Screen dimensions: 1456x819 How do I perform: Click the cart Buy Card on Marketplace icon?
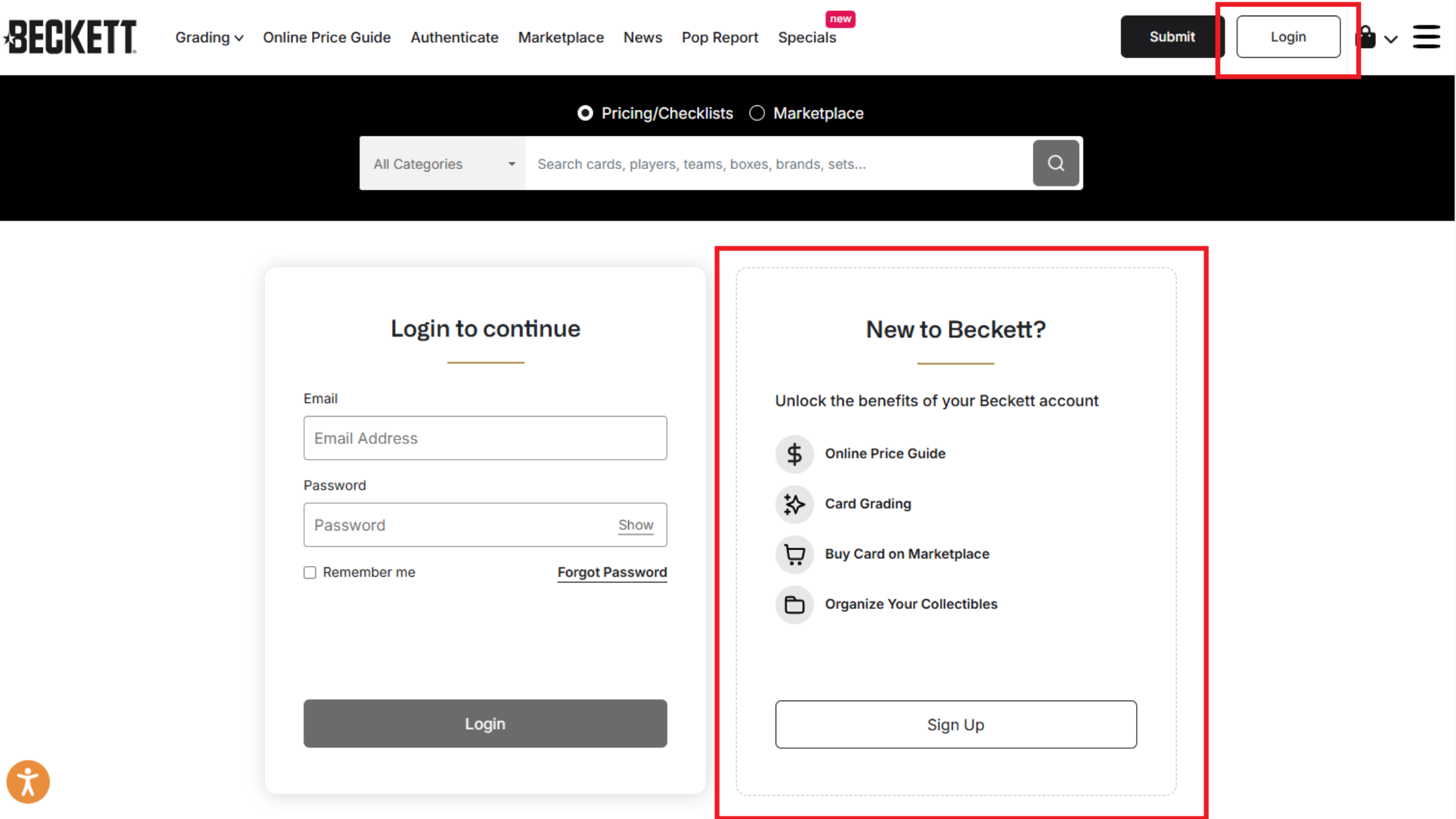pyautogui.click(x=794, y=554)
